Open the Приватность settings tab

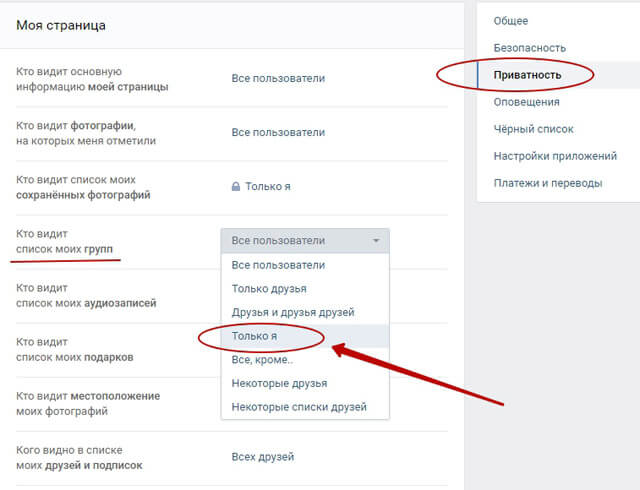[527, 75]
